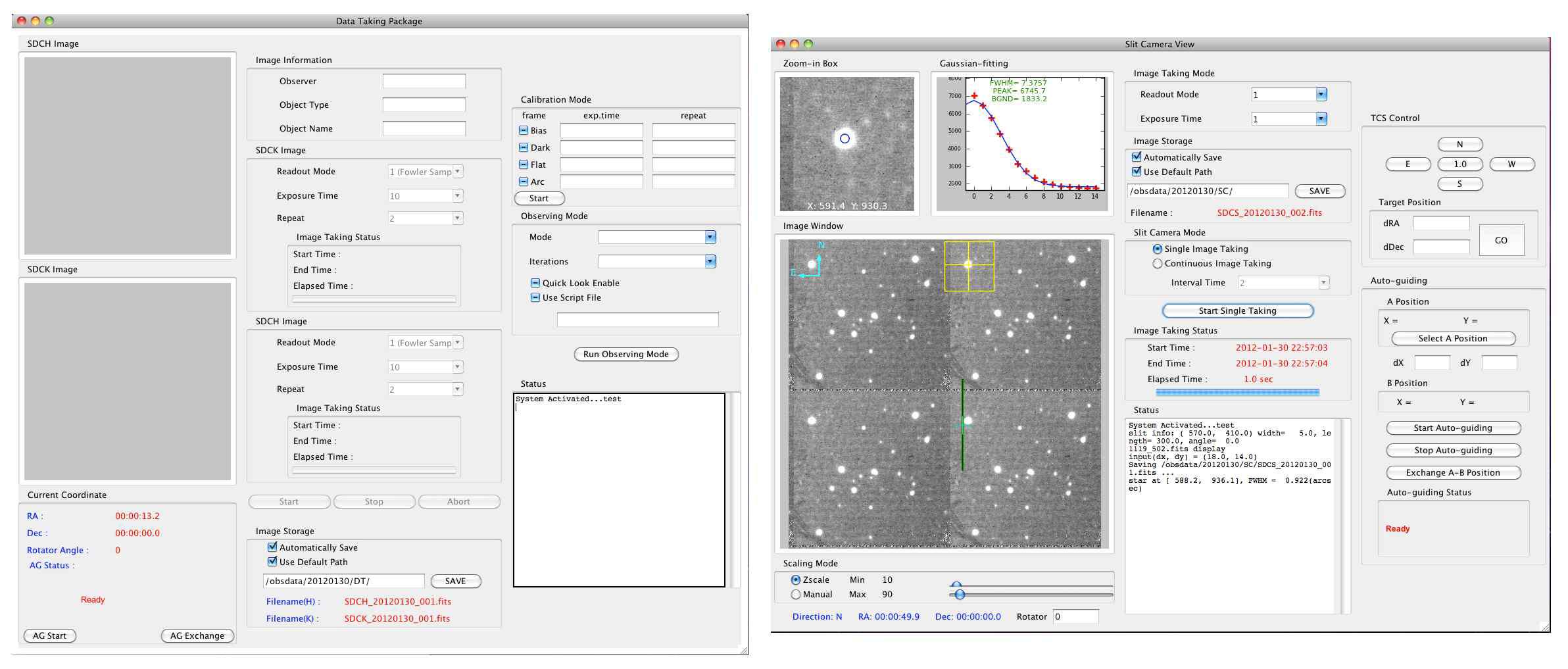1568x669 pixels.
Task: Click the Object Name input field
Action: [x=424, y=128]
